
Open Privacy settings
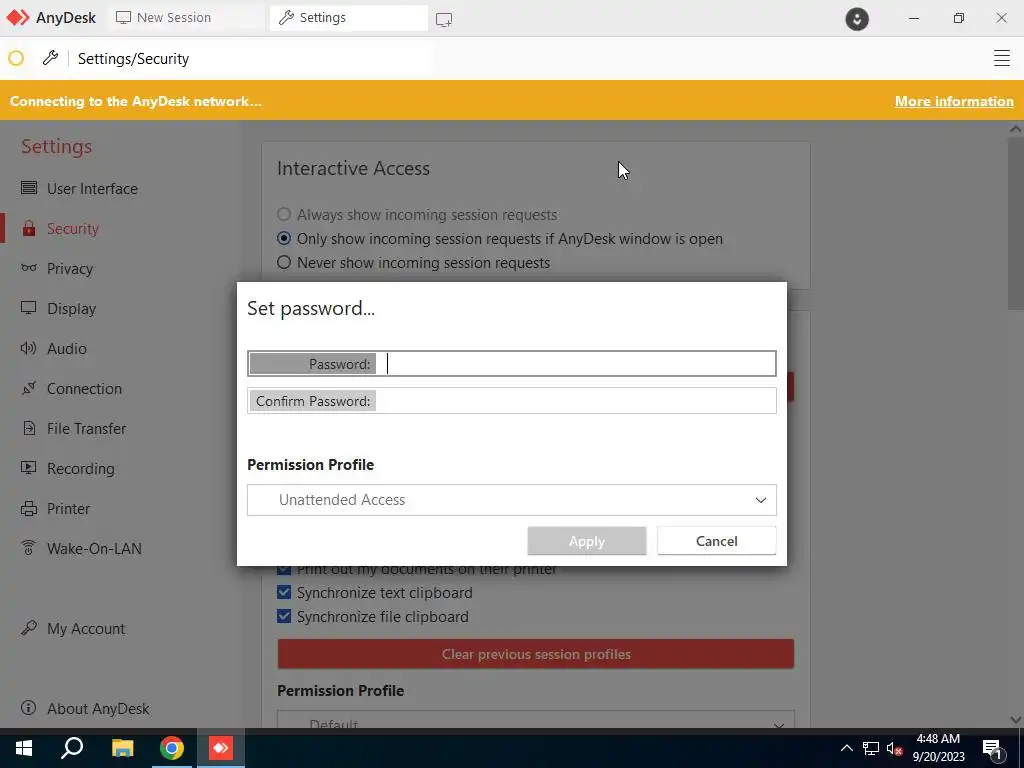coord(70,268)
